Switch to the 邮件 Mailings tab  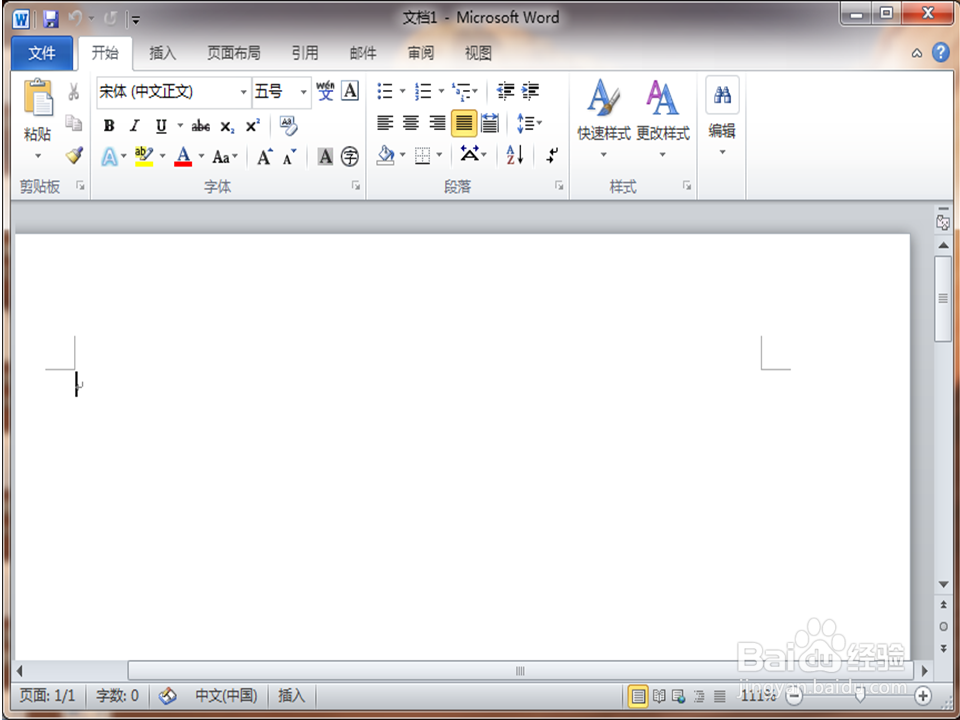pyautogui.click(x=362, y=53)
